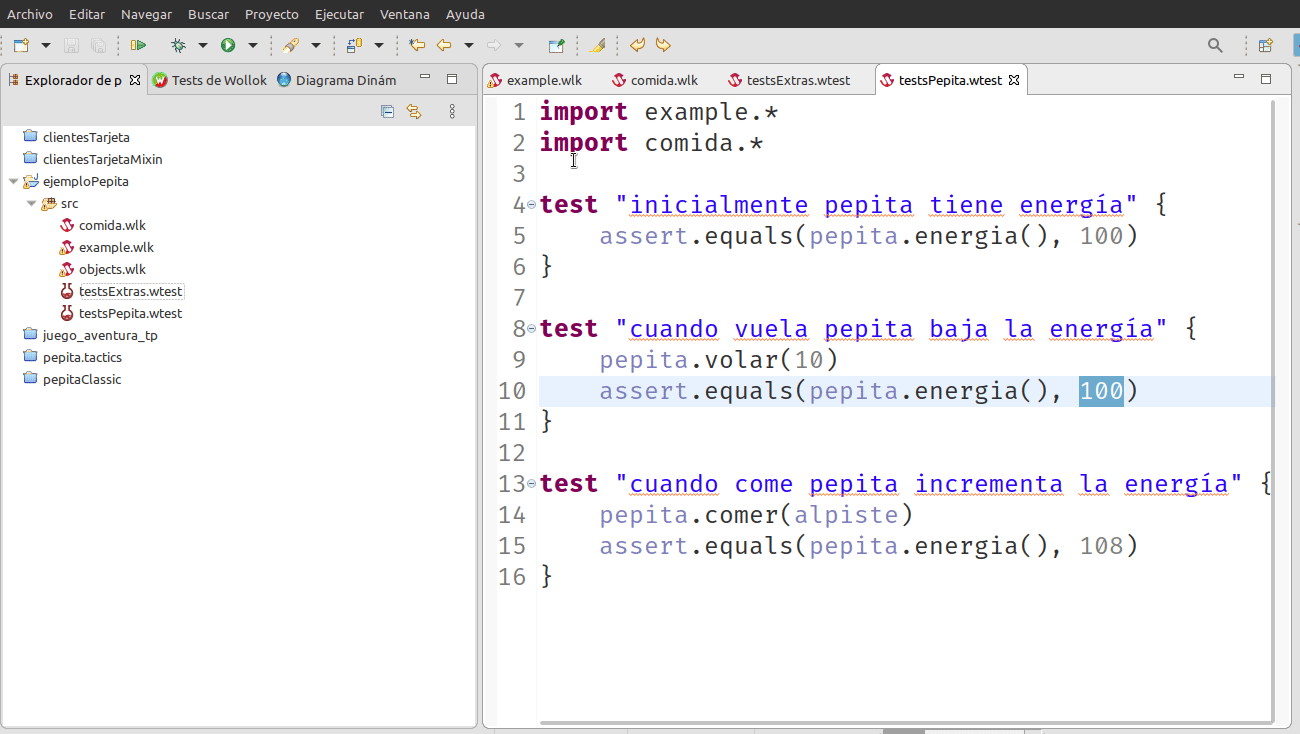1300x734 pixels.
Task: Toggle Link with Editor in explorer
Action: 414,112
